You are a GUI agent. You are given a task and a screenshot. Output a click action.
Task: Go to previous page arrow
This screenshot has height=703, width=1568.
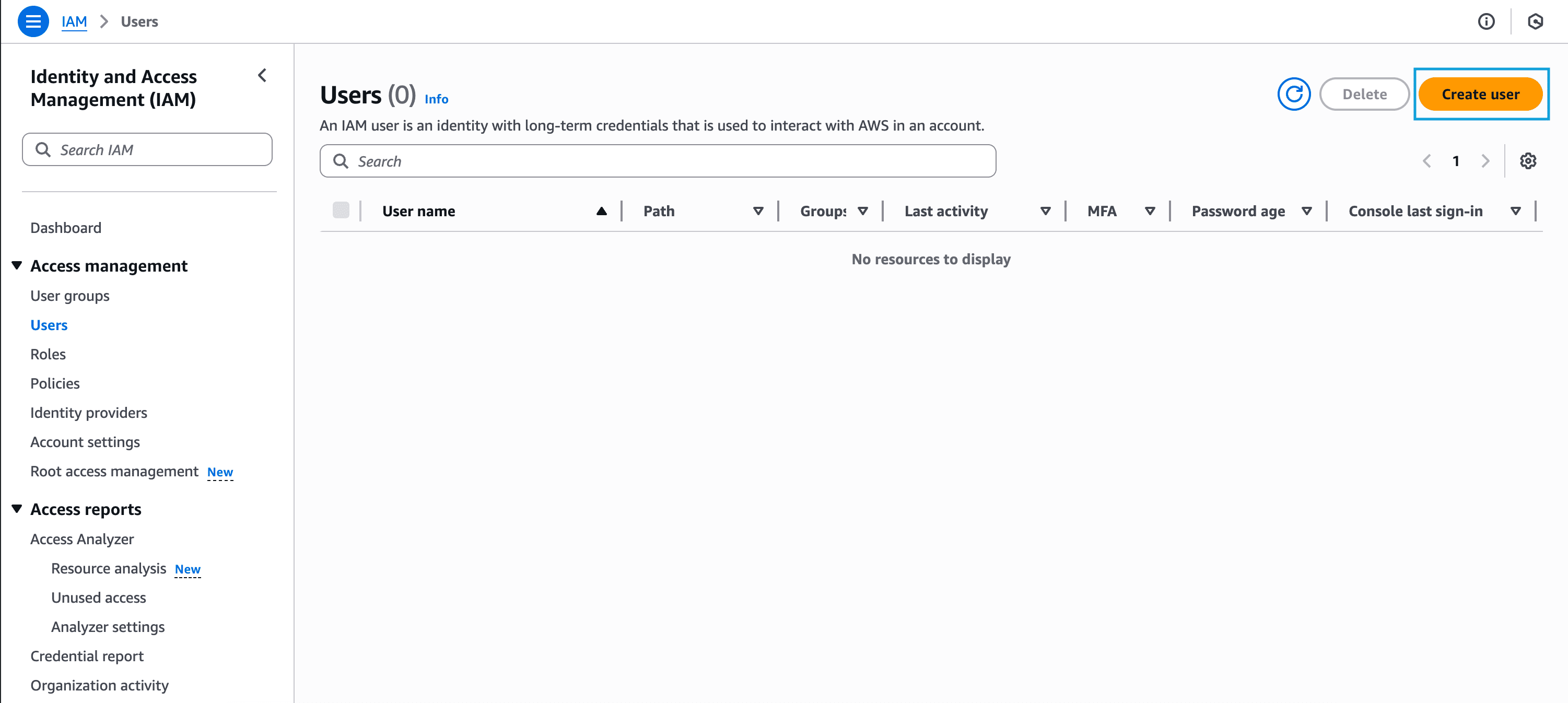pos(1427,161)
